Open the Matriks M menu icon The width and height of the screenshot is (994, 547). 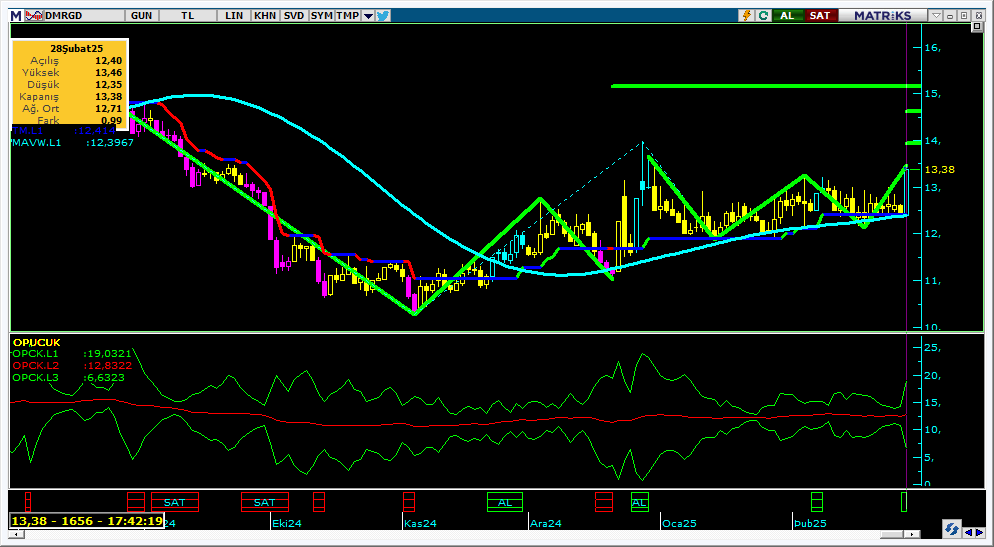16,16
